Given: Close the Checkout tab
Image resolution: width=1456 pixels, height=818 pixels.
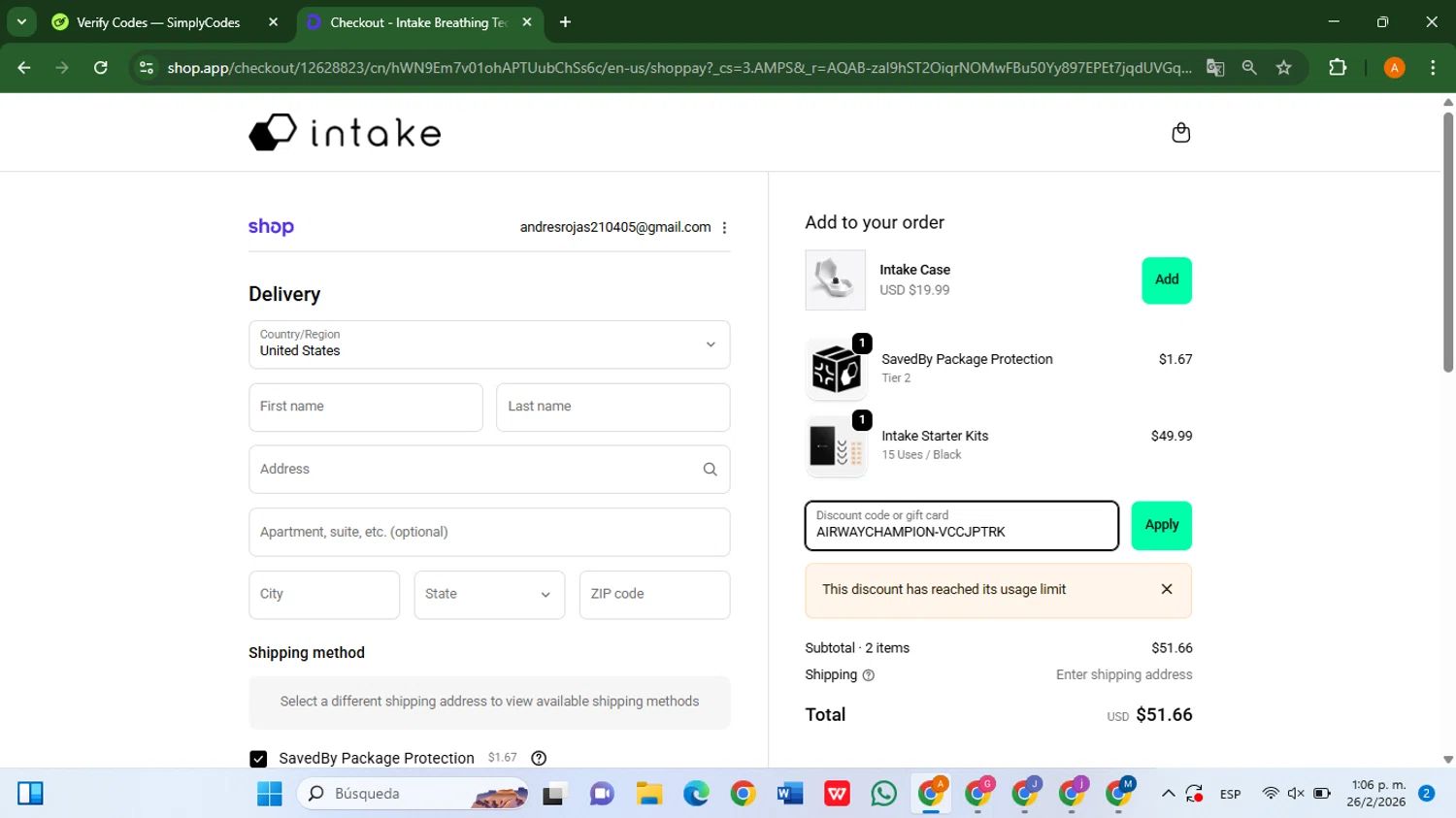Looking at the screenshot, I should coord(527,21).
